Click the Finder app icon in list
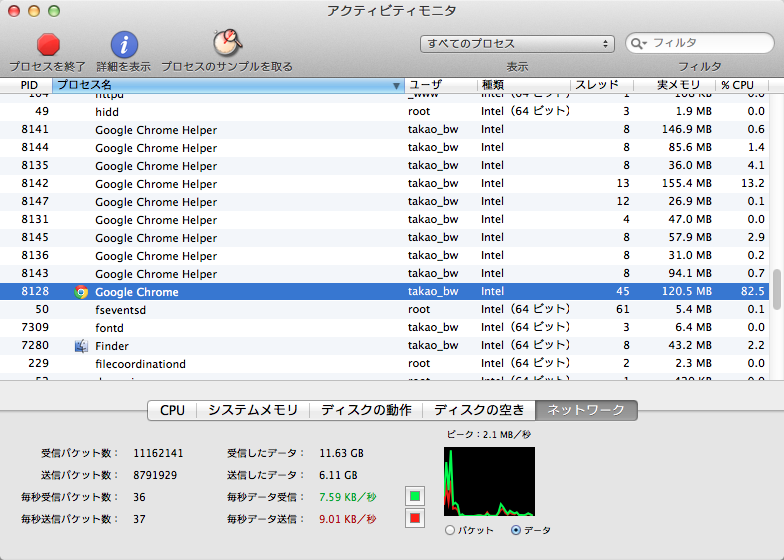The image size is (784, 560). tap(81, 346)
